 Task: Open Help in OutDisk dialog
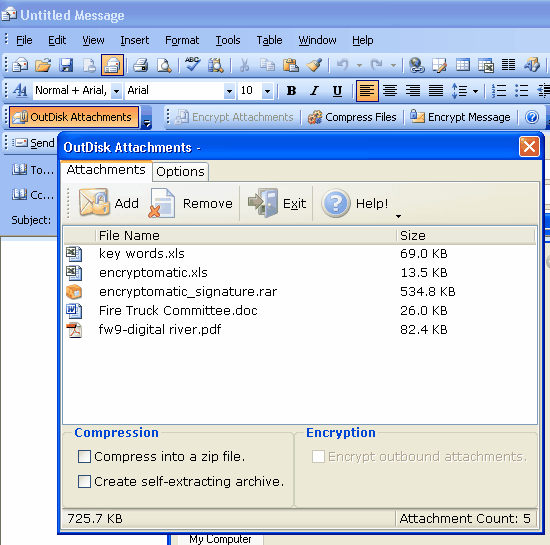point(354,203)
